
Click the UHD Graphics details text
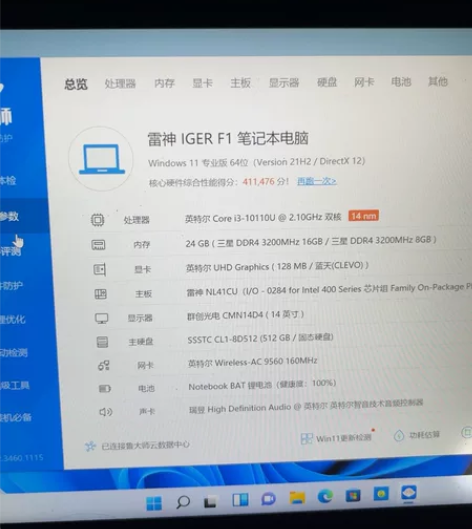[277, 267]
